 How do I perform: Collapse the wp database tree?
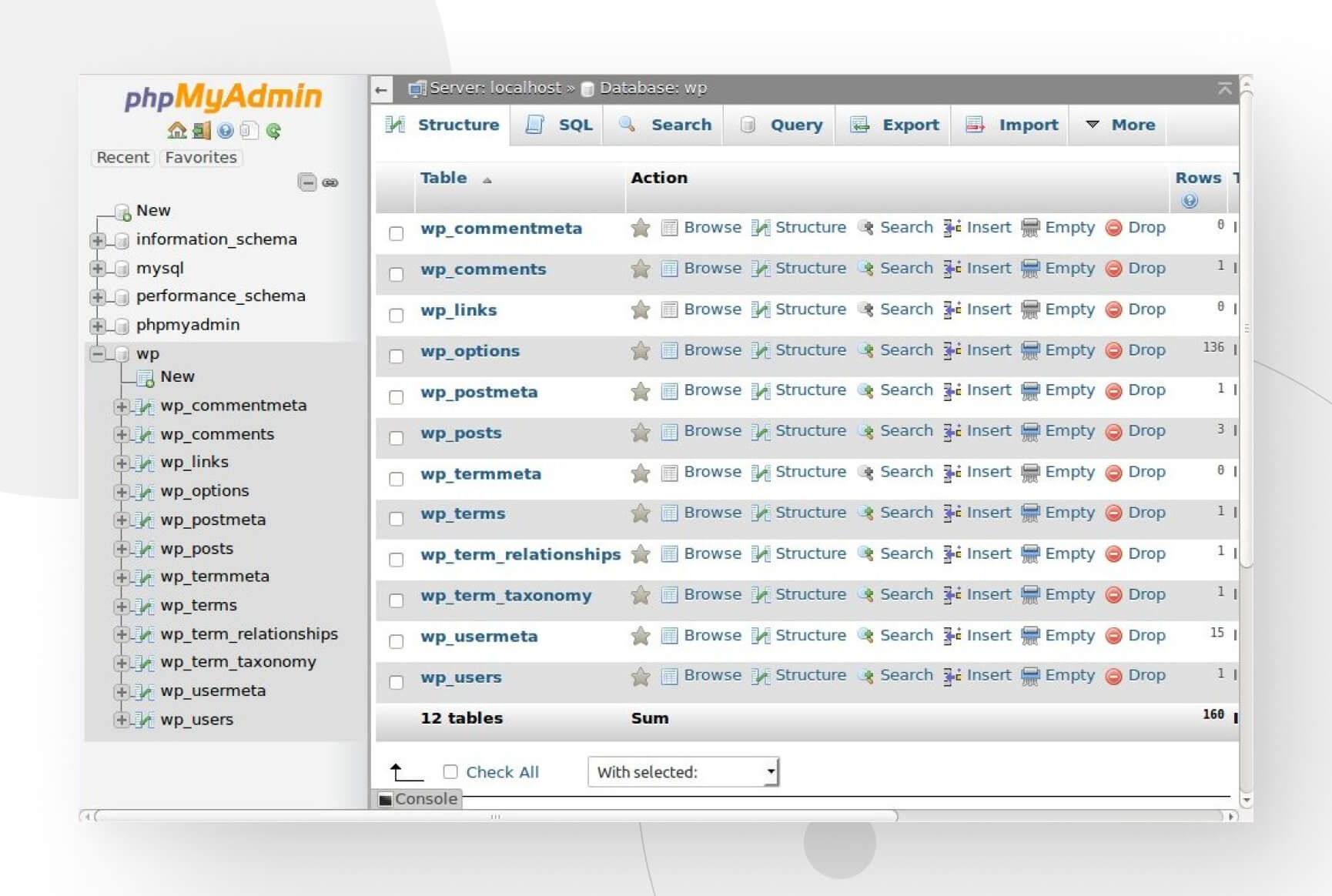click(x=98, y=353)
